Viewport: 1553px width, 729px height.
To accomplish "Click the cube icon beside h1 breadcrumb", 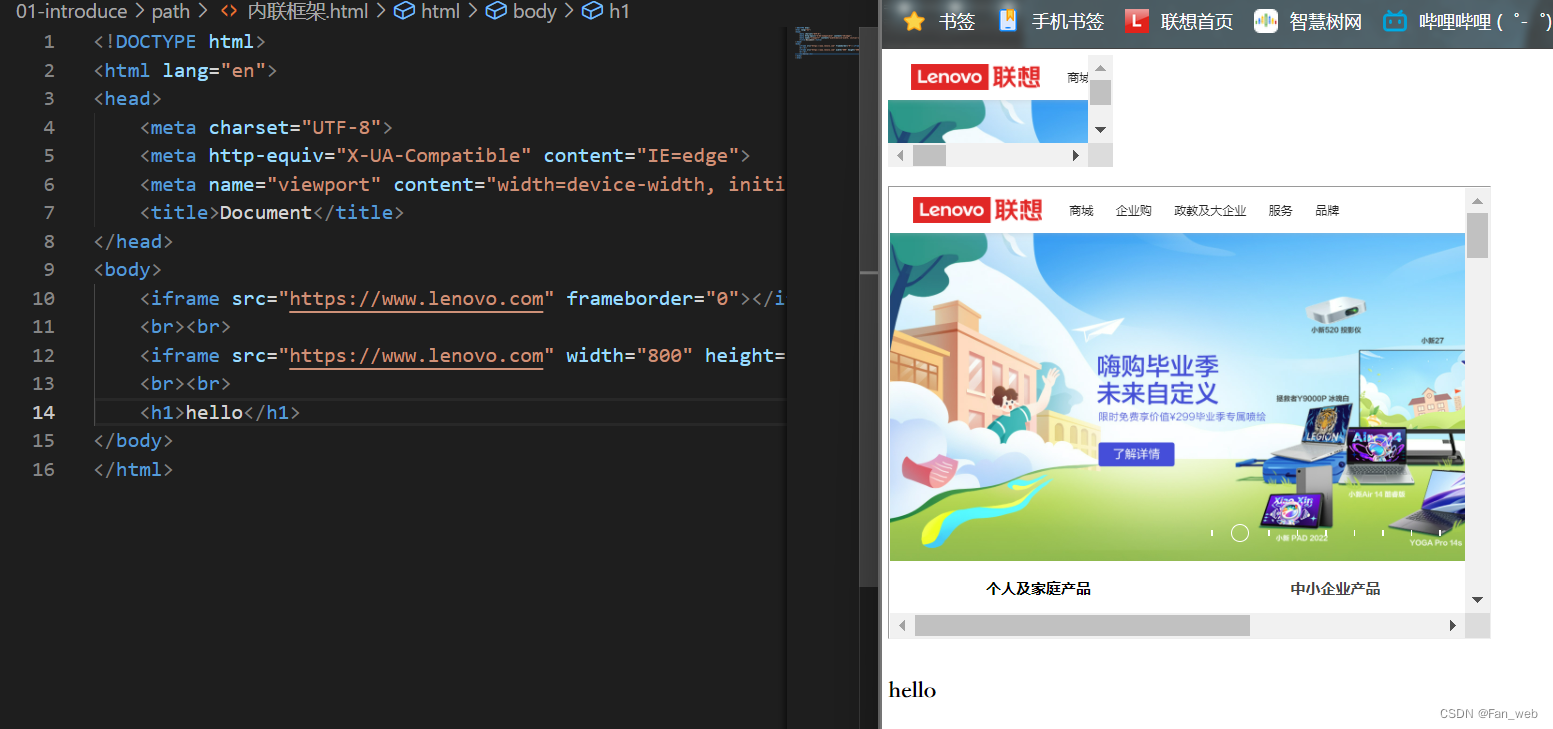I will point(591,12).
